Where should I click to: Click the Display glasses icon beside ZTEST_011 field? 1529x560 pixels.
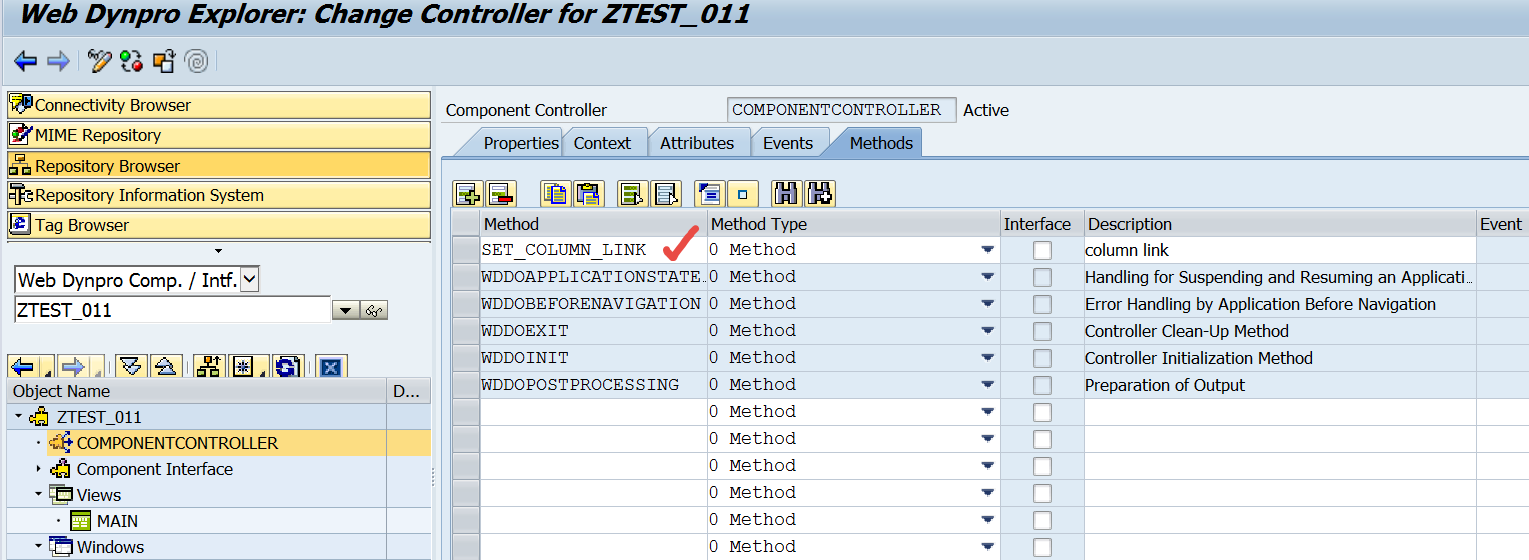click(375, 311)
